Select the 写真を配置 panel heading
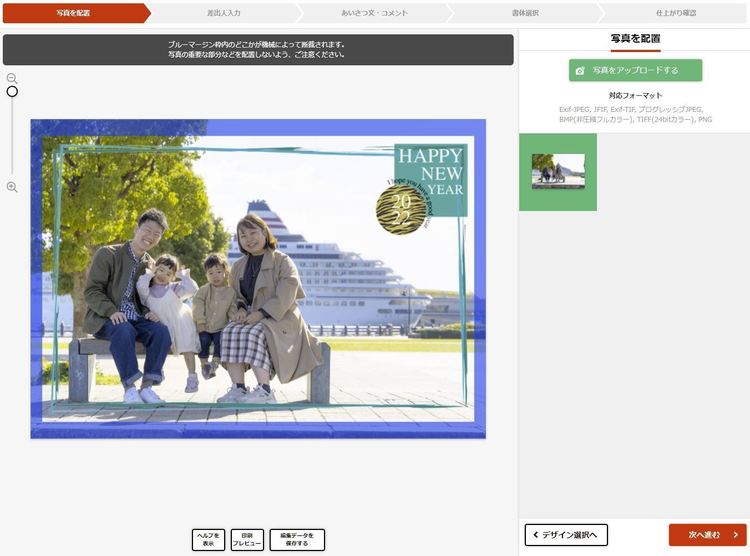The width and height of the screenshot is (750, 556). click(635, 38)
